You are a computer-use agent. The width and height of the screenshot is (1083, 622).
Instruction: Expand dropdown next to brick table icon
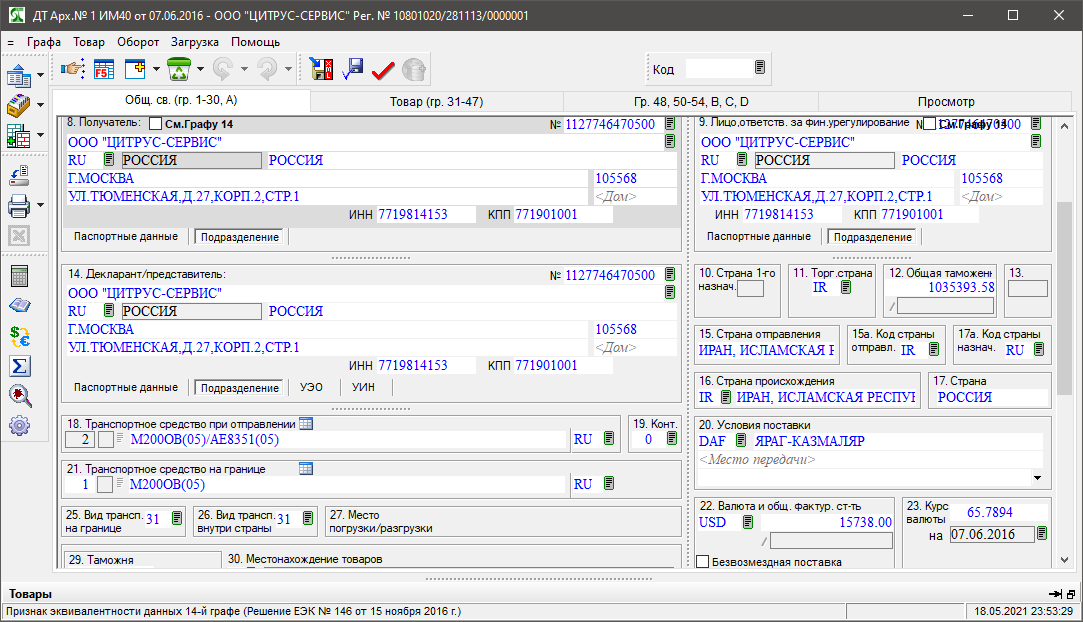(x=40, y=135)
